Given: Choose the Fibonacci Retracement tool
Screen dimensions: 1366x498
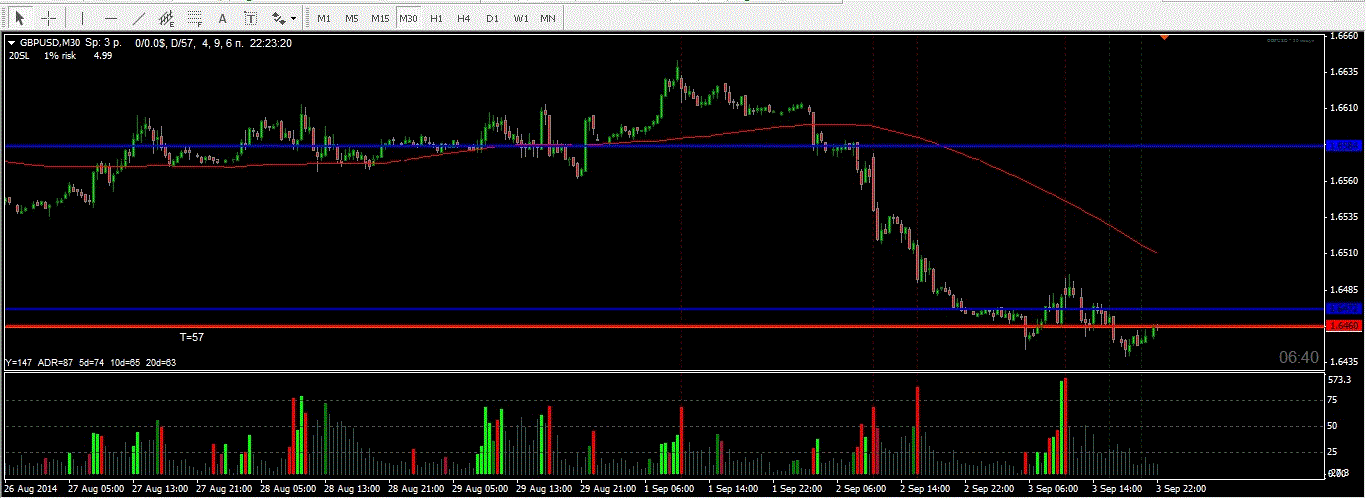Looking at the screenshot, I should (x=195, y=18).
